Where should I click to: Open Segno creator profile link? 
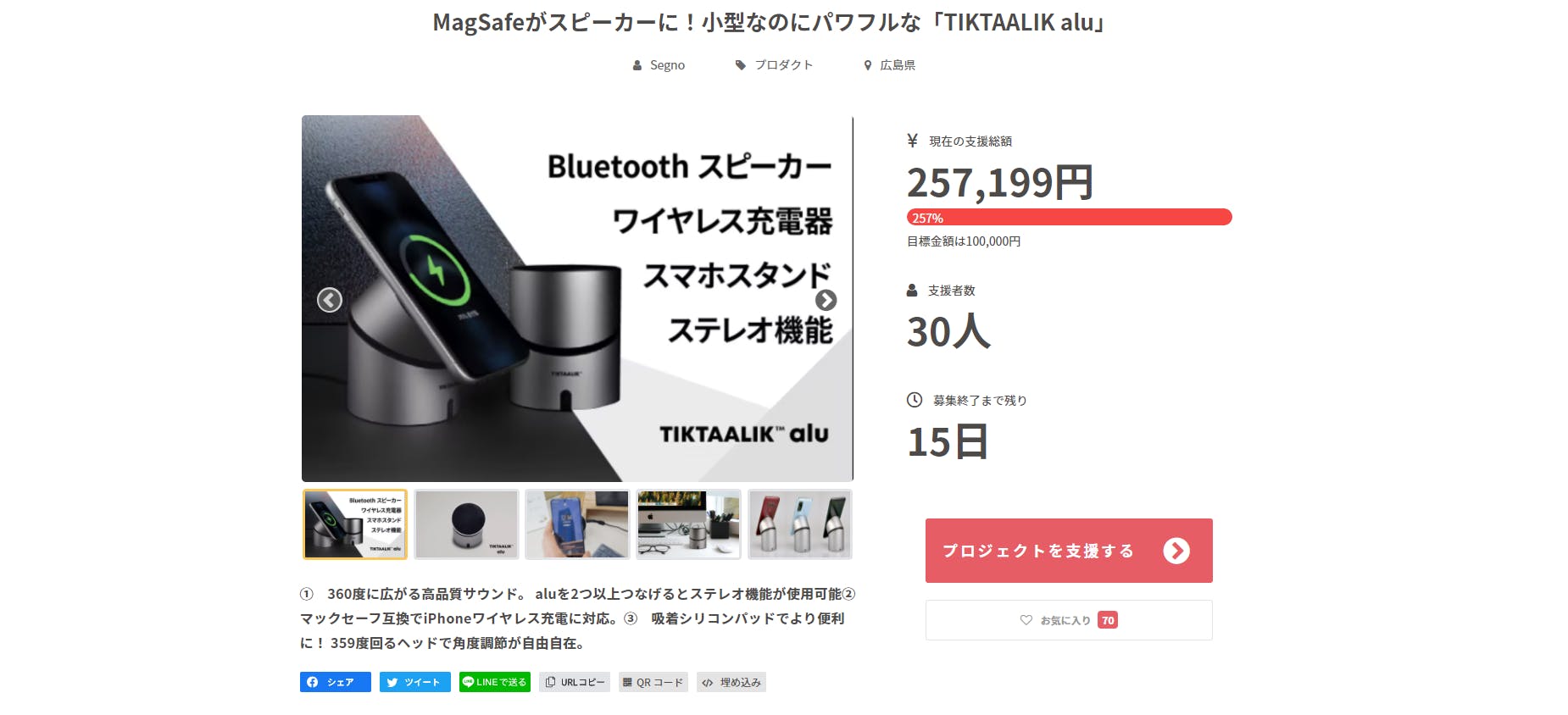659,65
